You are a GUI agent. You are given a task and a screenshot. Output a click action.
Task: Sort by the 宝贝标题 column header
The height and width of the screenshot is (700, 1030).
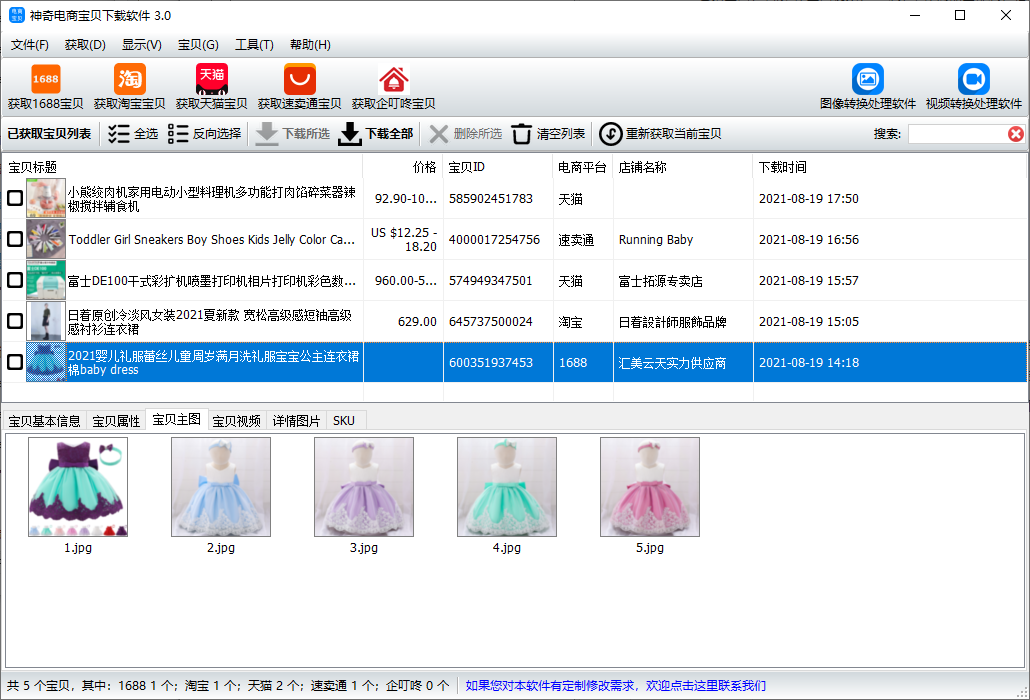183,167
